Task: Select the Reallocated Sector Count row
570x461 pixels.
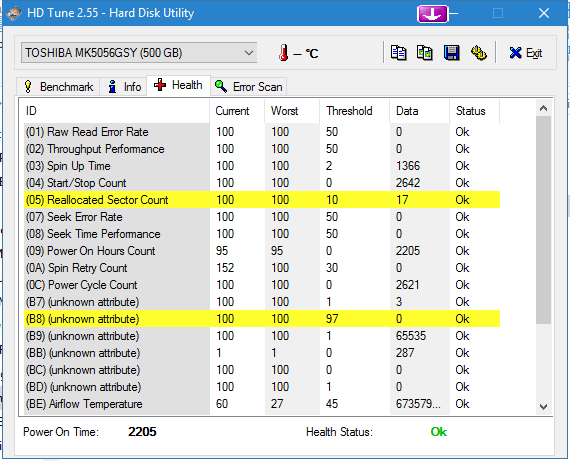Action: 262,200
